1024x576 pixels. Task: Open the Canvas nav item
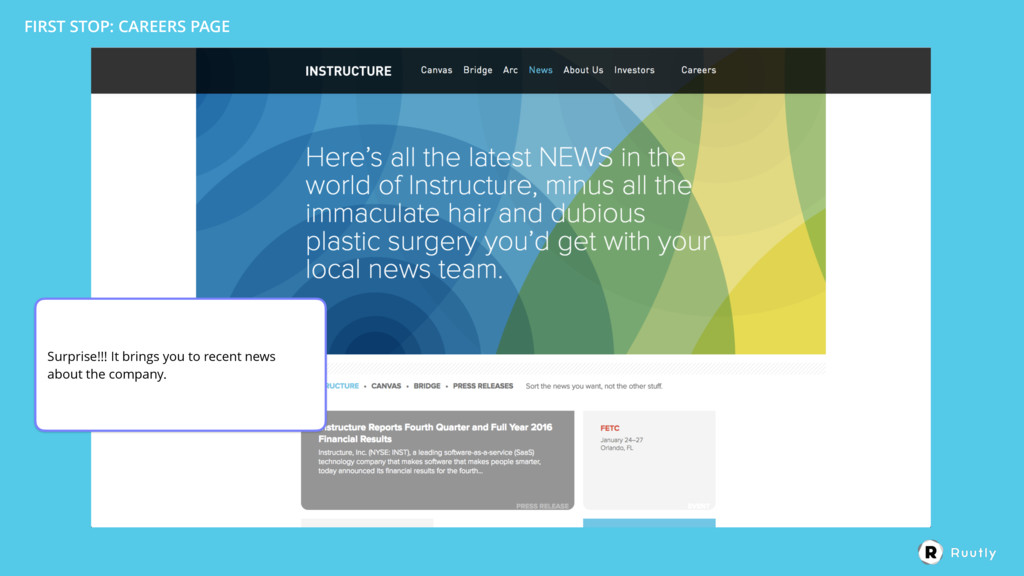click(436, 70)
